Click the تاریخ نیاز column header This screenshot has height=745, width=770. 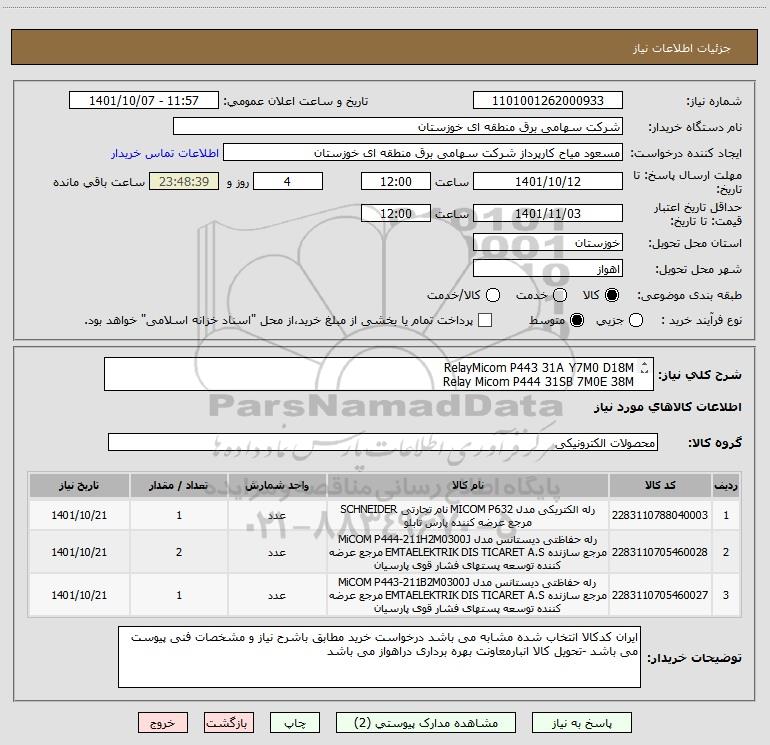(79, 485)
